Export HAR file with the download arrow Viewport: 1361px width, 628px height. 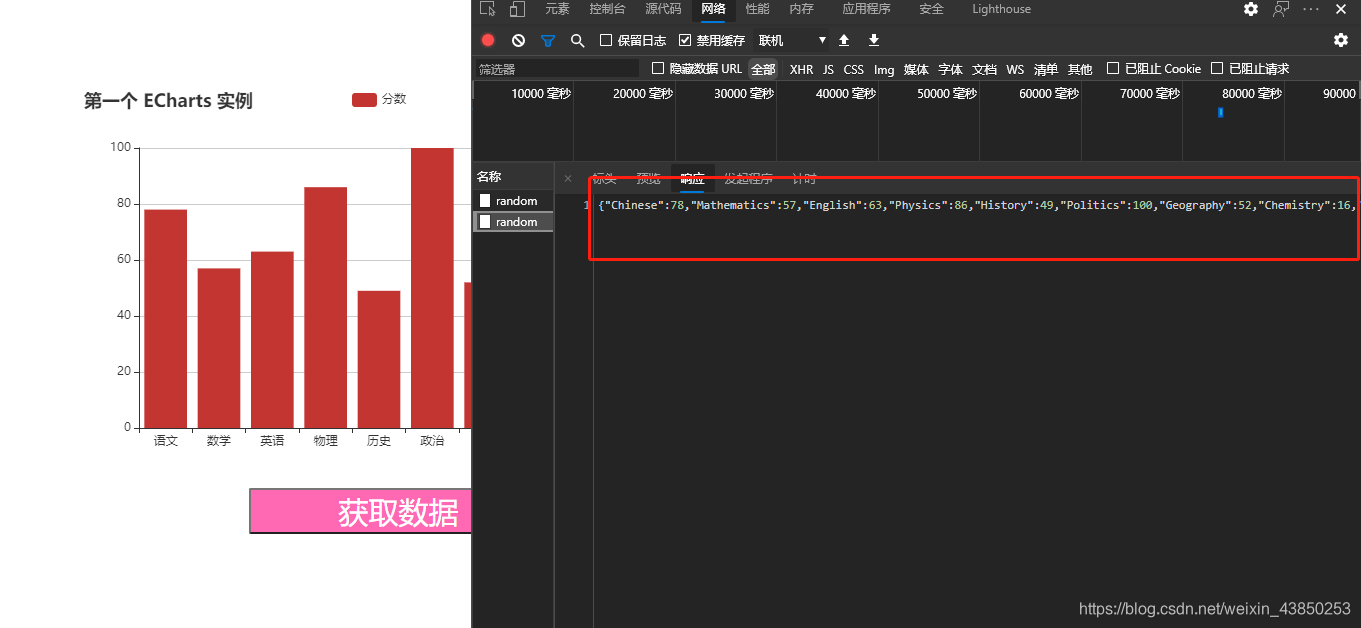(874, 40)
